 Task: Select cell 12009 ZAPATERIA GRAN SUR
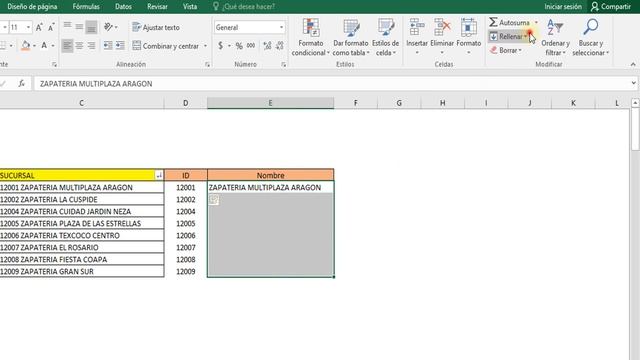click(x=82, y=271)
